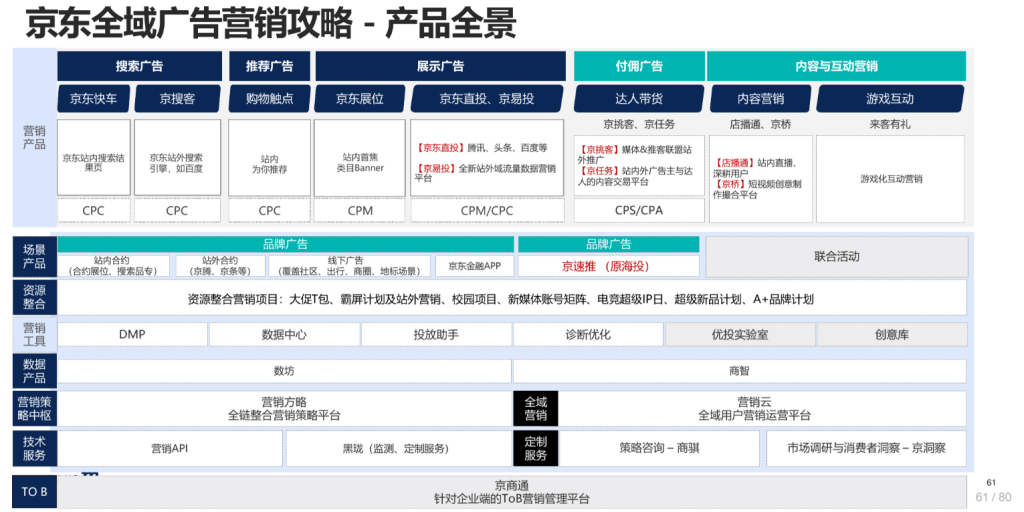Click the 京商通 ToB platform bar
Image resolution: width=1024 pixels, height=512 pixels.
click(512, 492)
